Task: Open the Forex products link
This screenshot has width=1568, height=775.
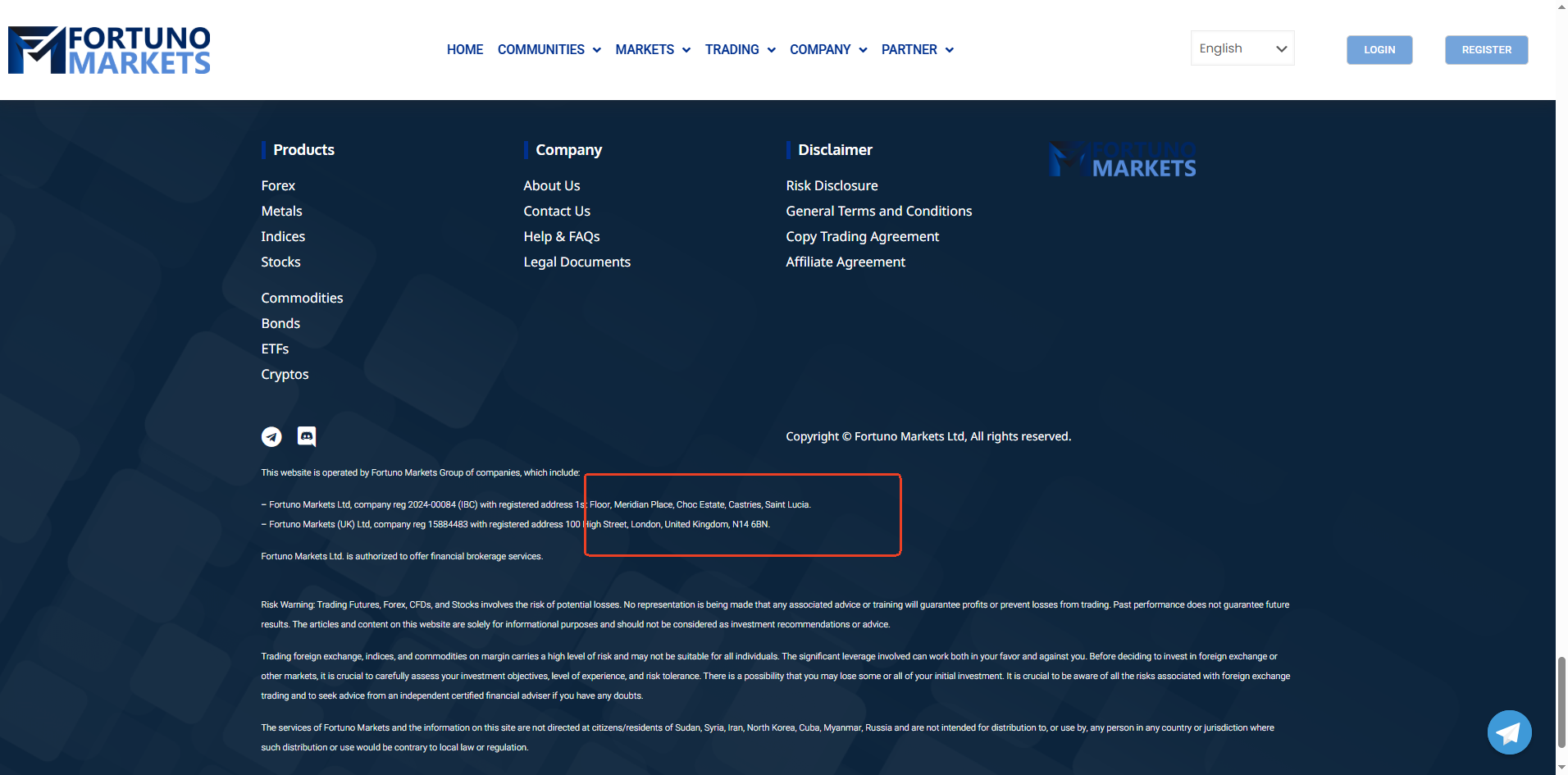Action: pyautogui.click(x=278, y=186)
